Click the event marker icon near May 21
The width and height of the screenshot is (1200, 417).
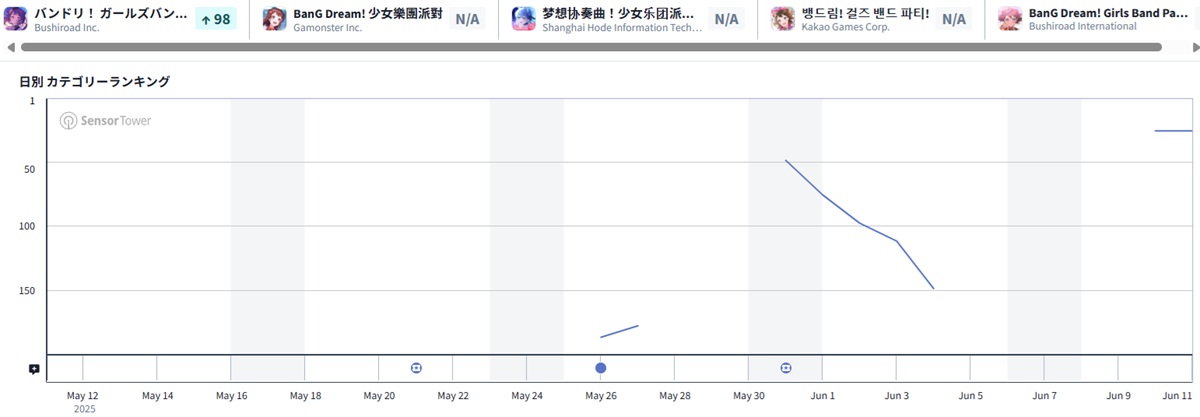coord(416,368)
